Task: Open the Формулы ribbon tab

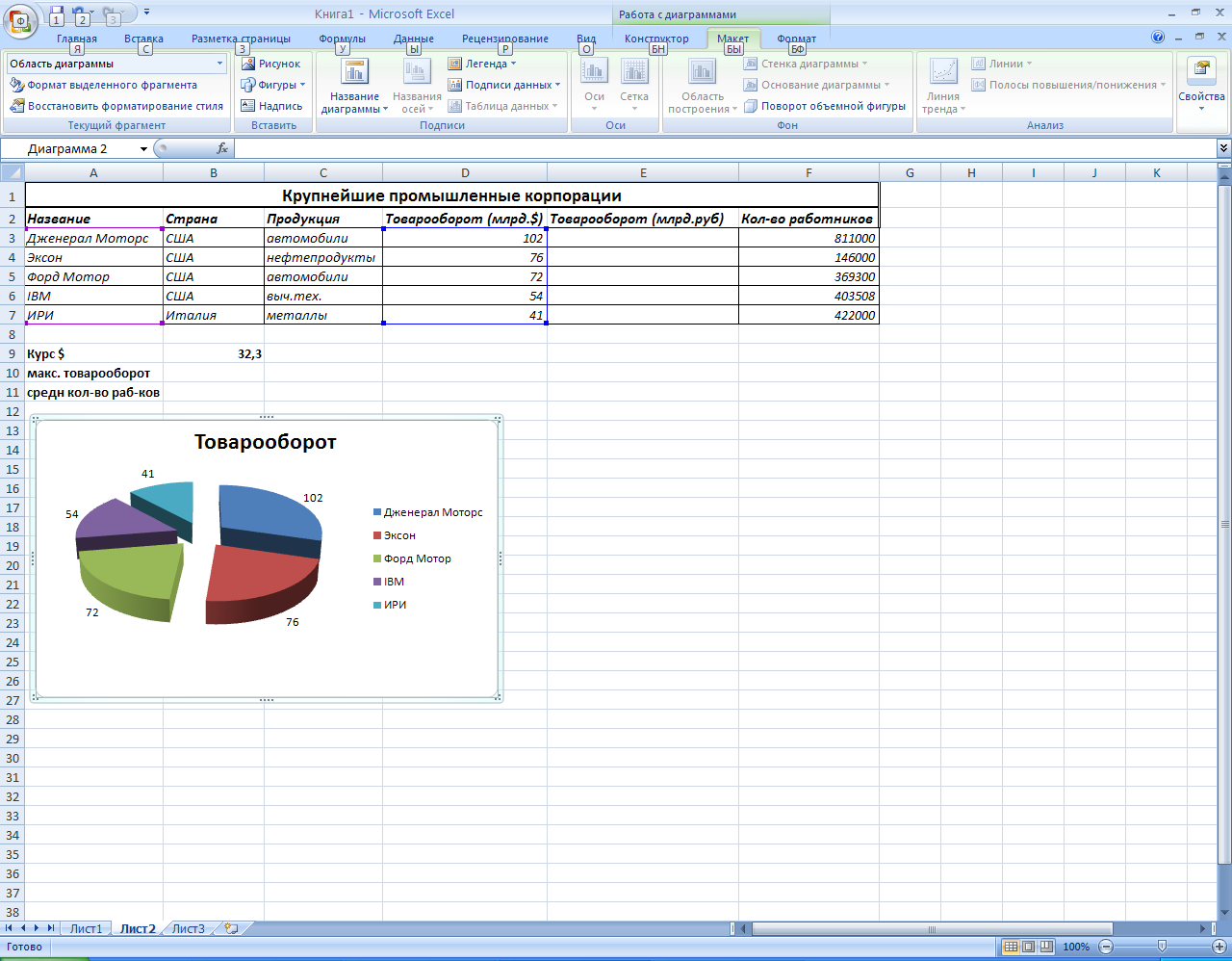Action: 343,39
